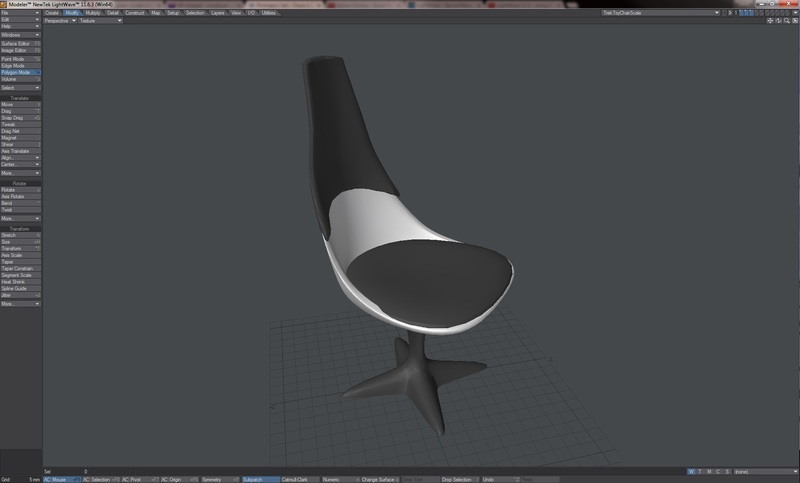Select the Magnet tool
800x483 pixels.
tap(20, 138)
